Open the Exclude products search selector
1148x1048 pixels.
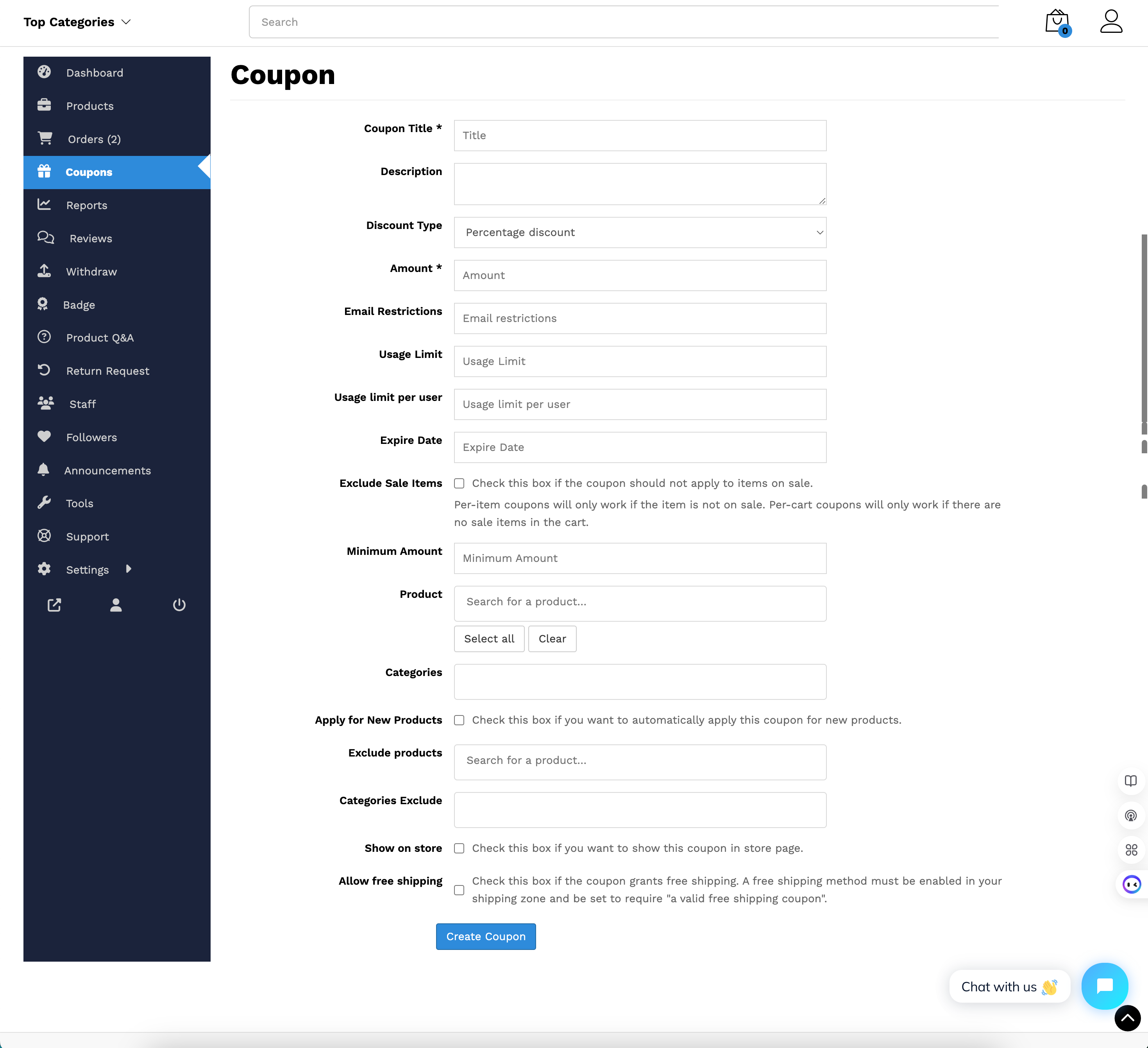click(x=640, y=762)
